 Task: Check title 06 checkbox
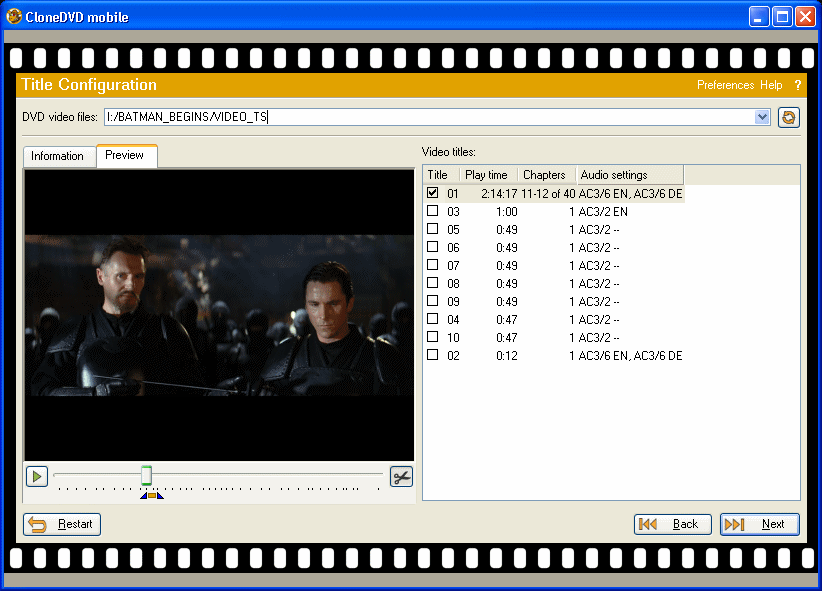pyautogui.click(x=432, y=247)
